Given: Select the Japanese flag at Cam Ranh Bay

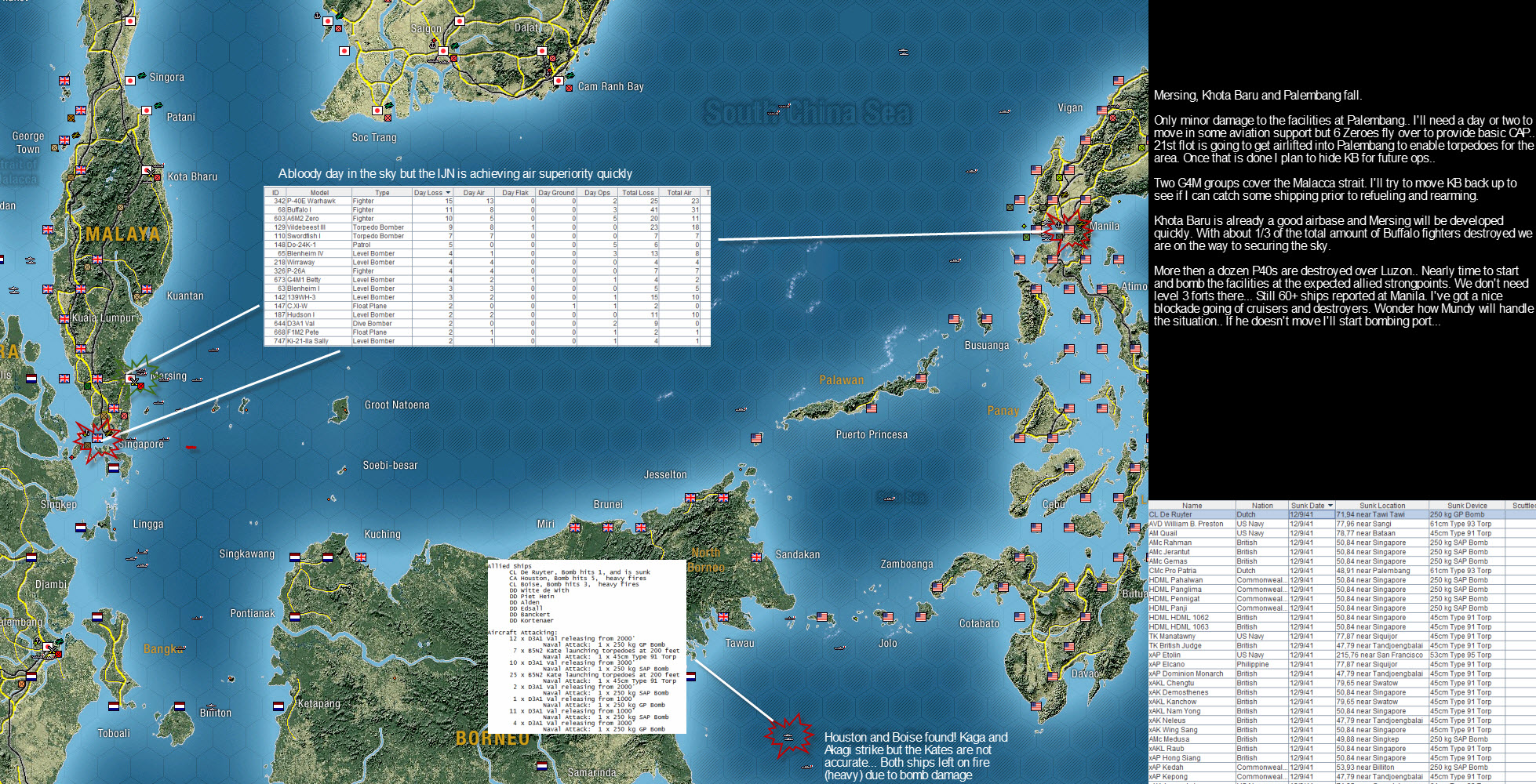Looking at the screenshot, I should 559,81.
